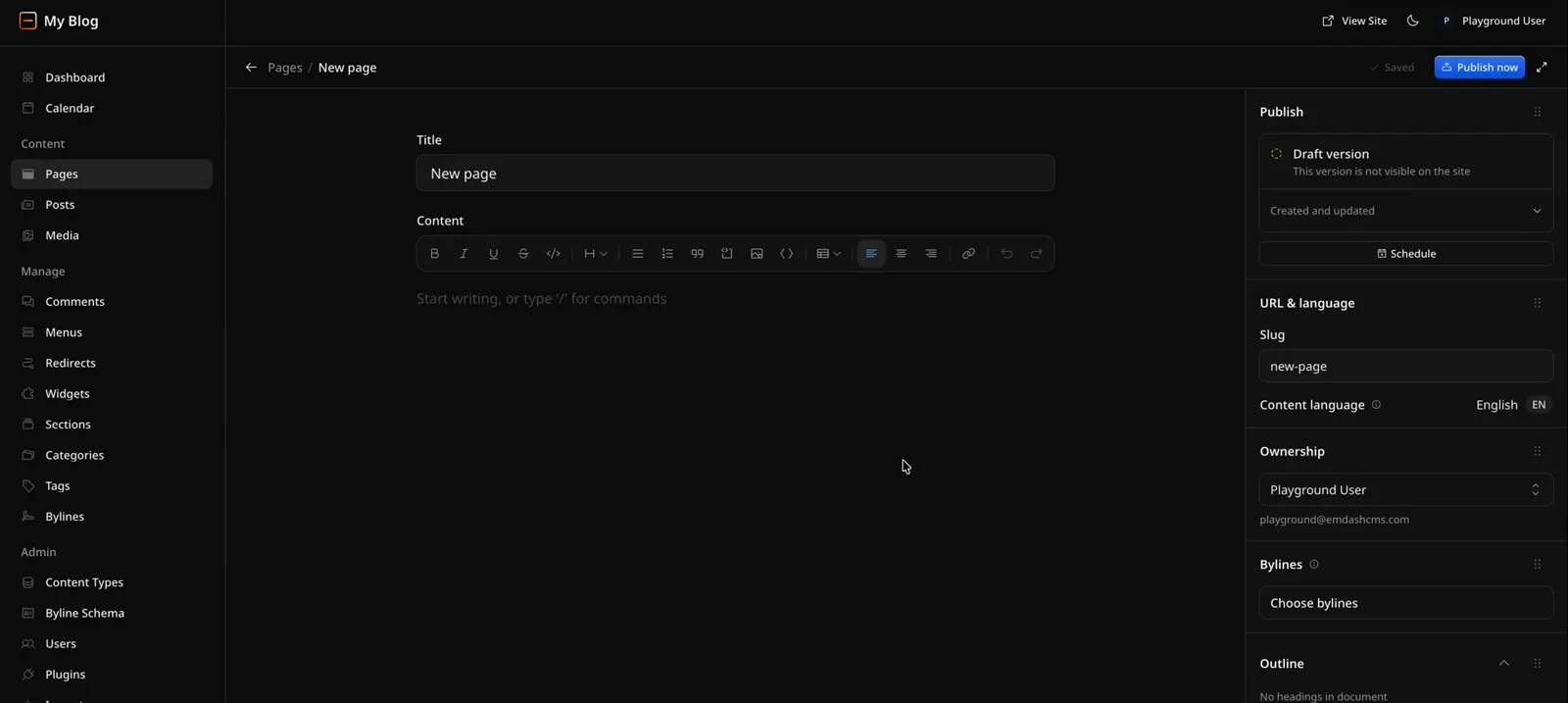
Task: Toggle italic formatting in editor toolbar
Action: (x=464, y=254)
